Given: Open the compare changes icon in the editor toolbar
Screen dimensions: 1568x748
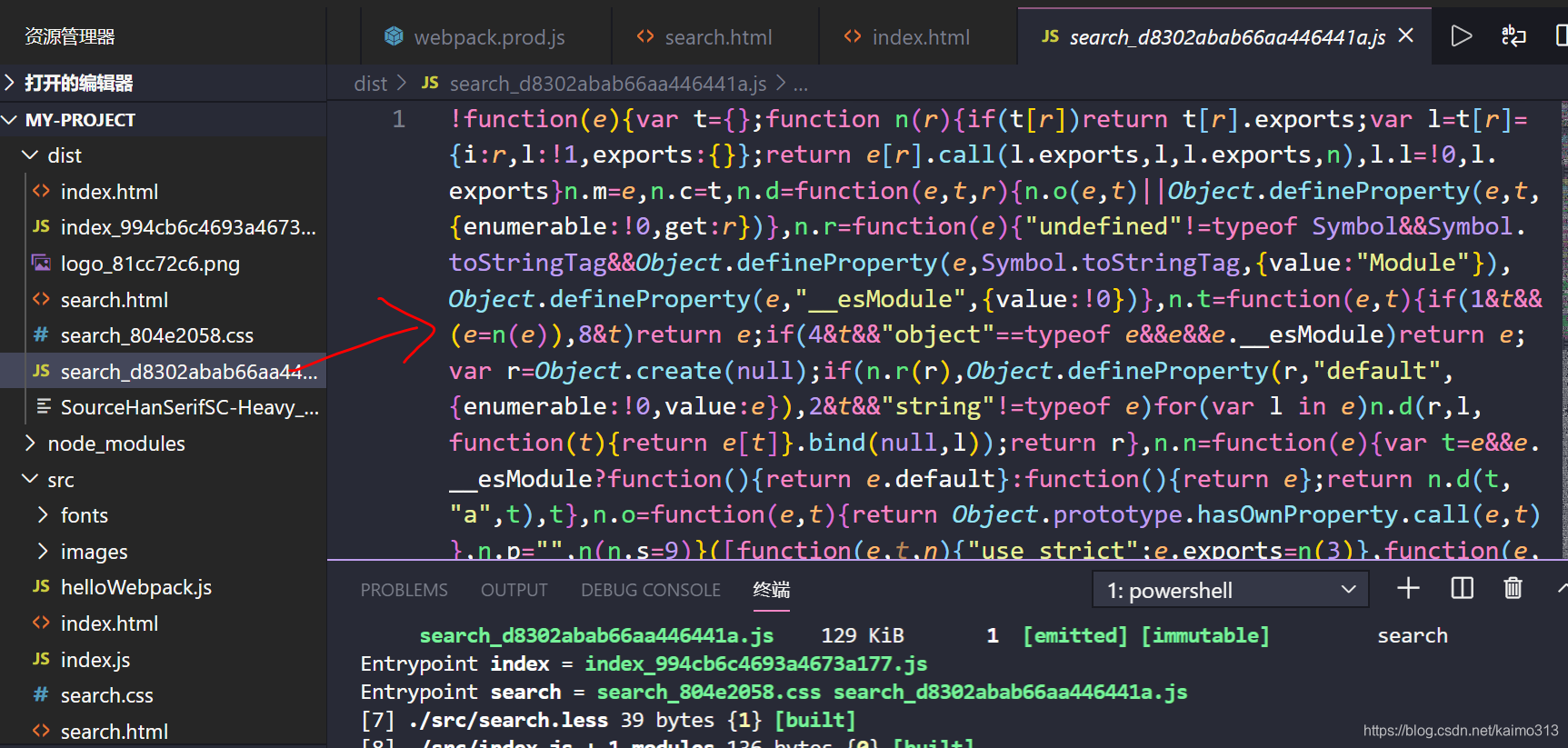Looking at the screenshot, I should pyautogui.click(x=1513, y=36).
